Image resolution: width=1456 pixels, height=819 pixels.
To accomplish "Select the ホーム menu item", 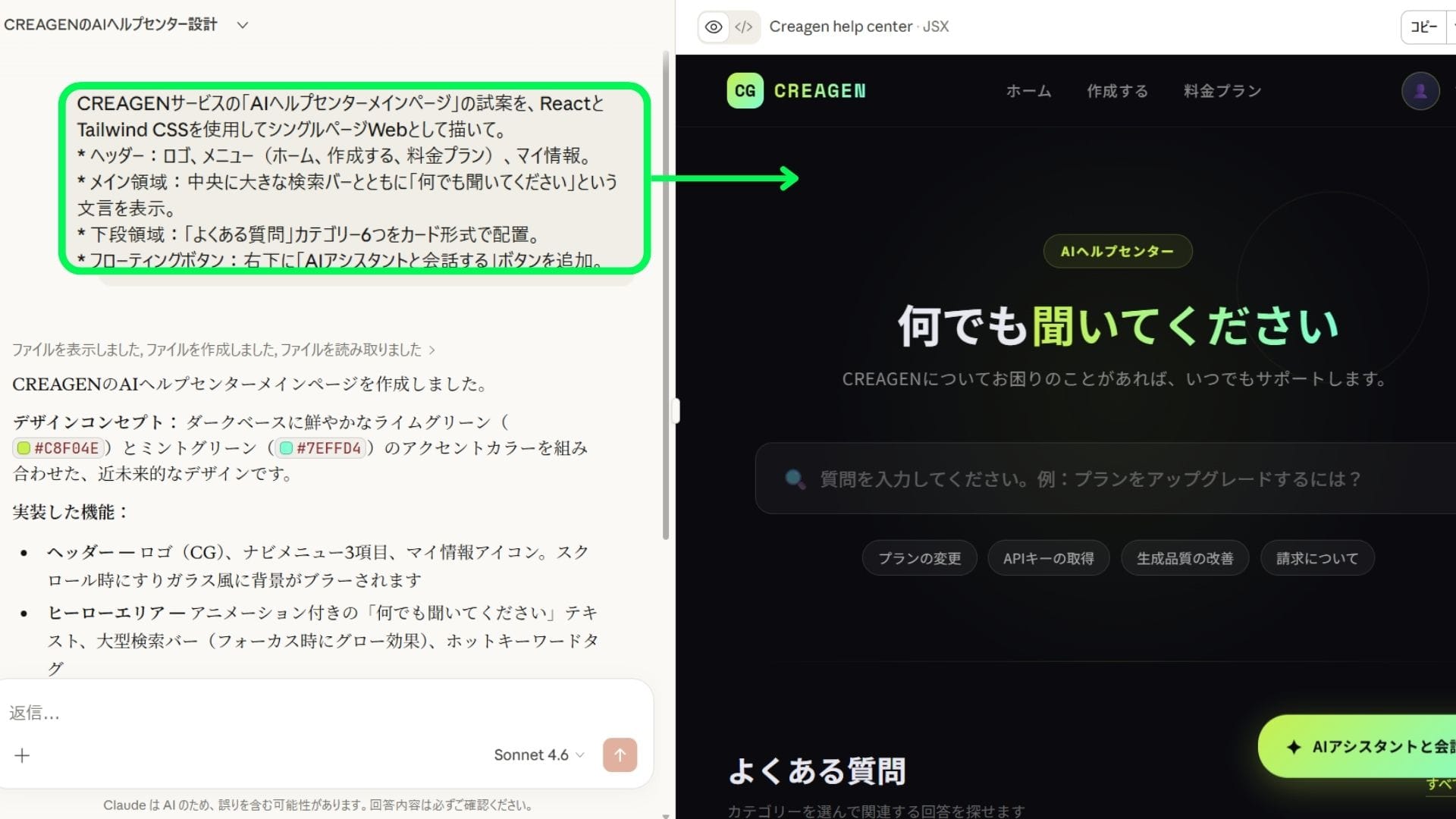I will [x=1028, y=91].
